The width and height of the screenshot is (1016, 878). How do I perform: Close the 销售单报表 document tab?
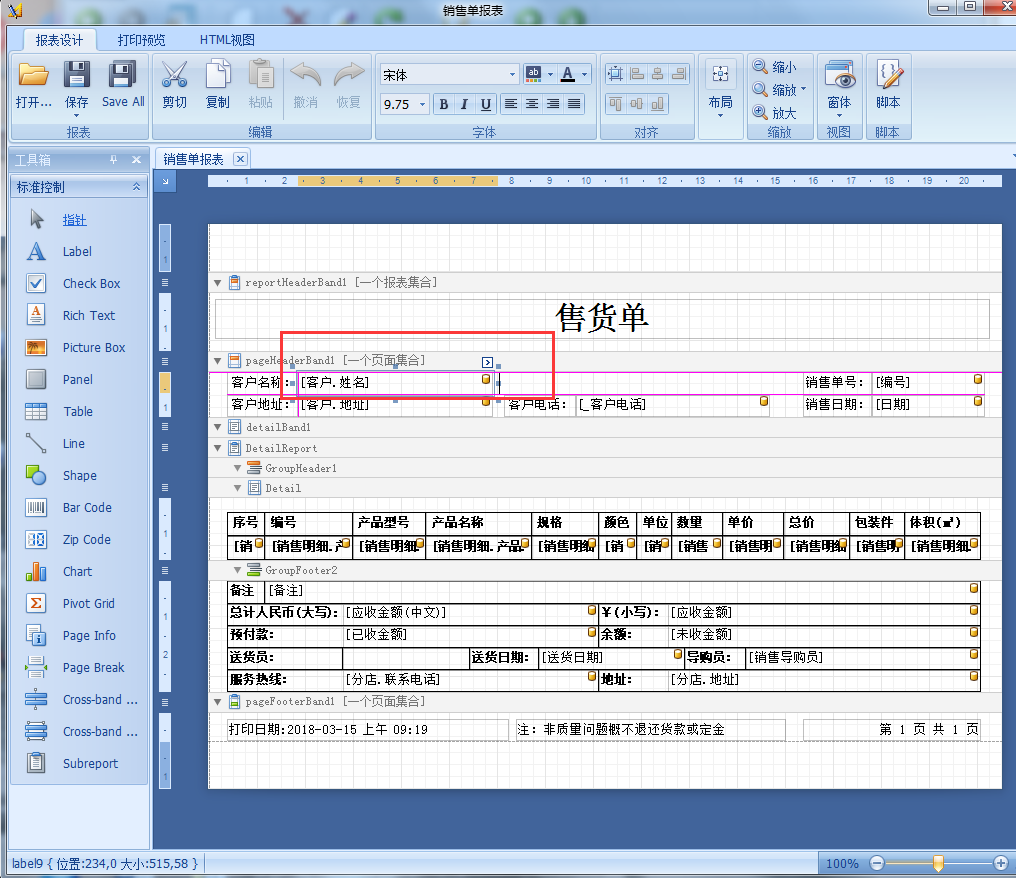pyautogui.click(x=240, y=159)
